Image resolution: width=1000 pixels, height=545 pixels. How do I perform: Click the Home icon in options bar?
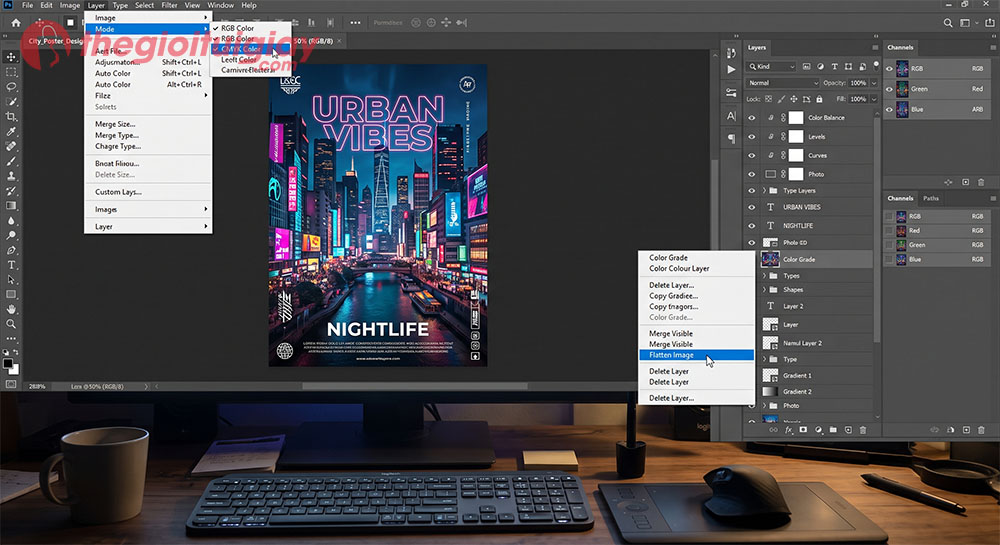[16, 23]
